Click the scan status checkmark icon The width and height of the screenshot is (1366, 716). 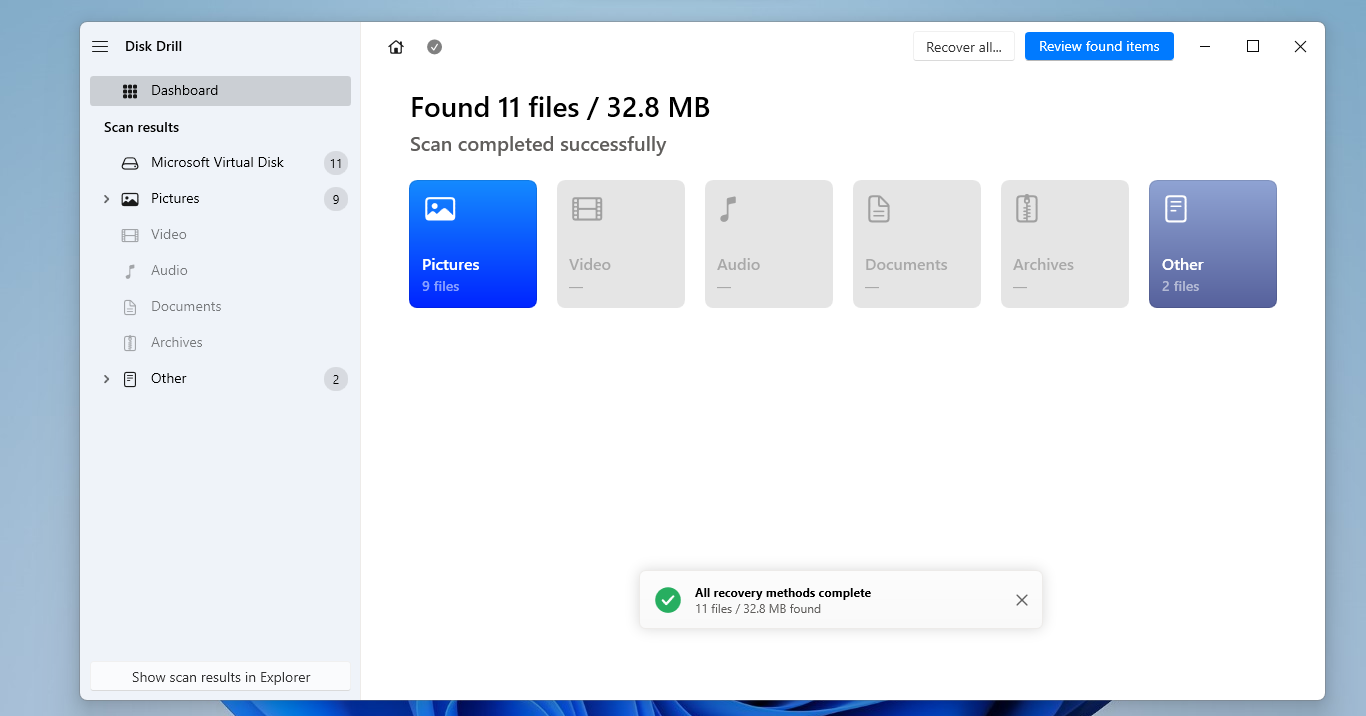tap(434, 47)
